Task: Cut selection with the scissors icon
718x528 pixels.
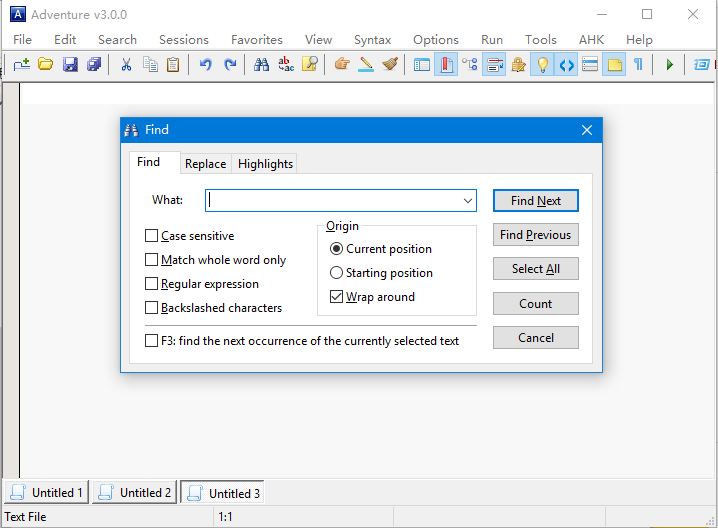Action: pos(126,65)
